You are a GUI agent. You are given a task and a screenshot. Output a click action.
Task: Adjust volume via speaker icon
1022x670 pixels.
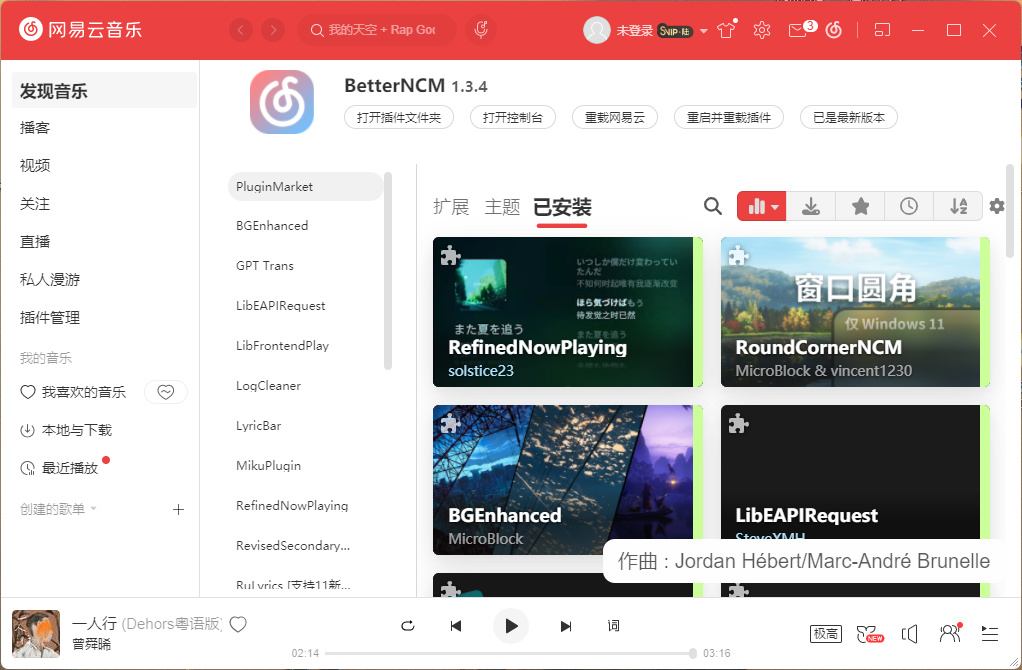[910, 634]
